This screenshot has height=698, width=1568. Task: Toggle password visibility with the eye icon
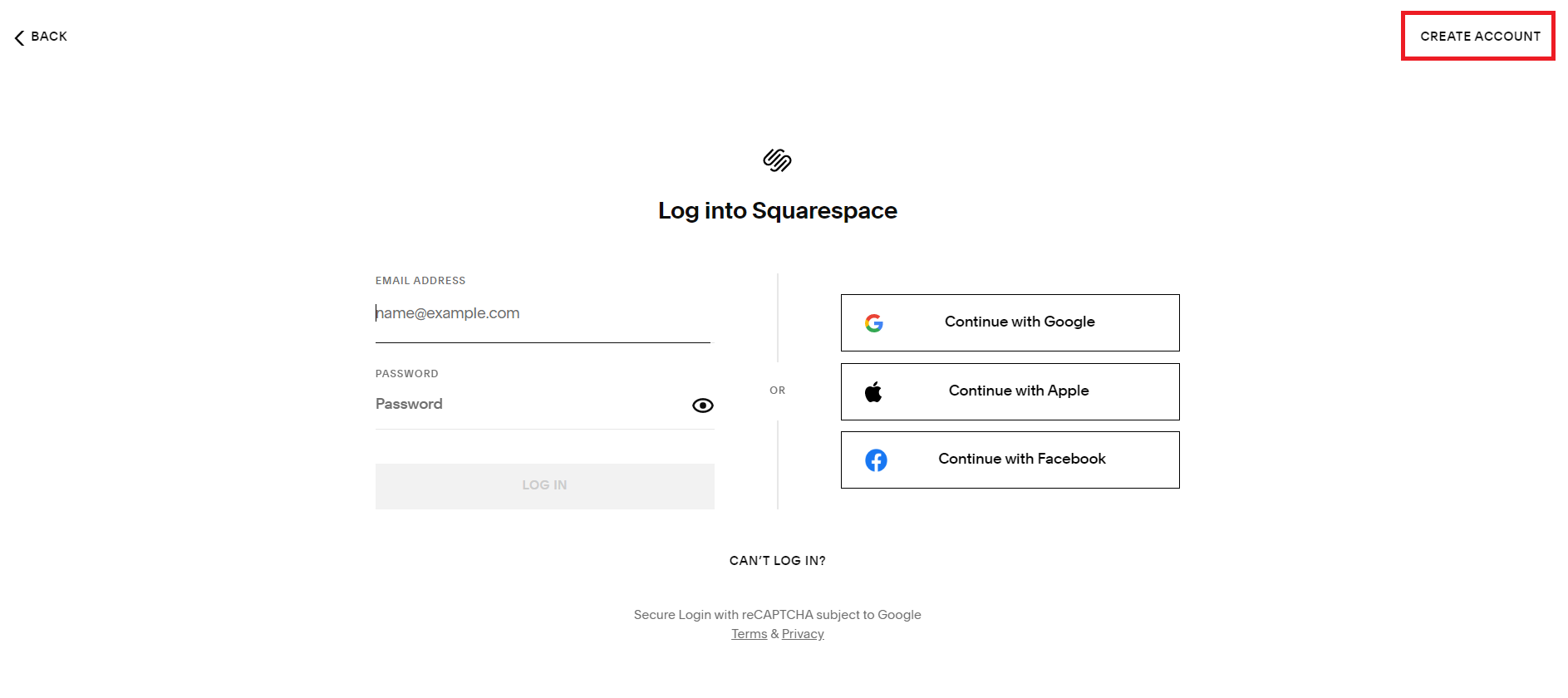pyautogui.click(x=703, y=406)
